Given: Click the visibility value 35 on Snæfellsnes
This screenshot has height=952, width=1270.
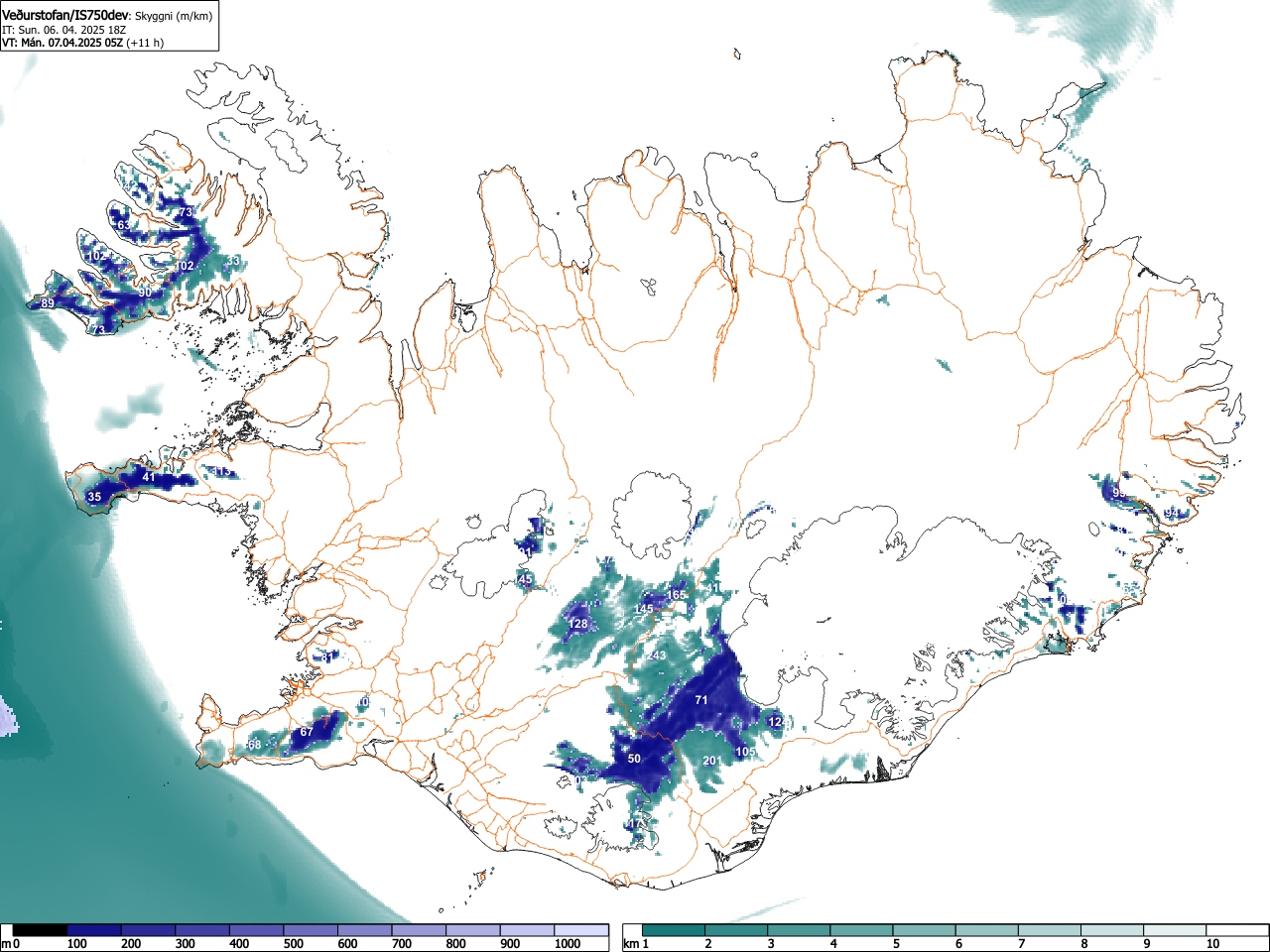Looking at the screenshot, I should [94, 496].
